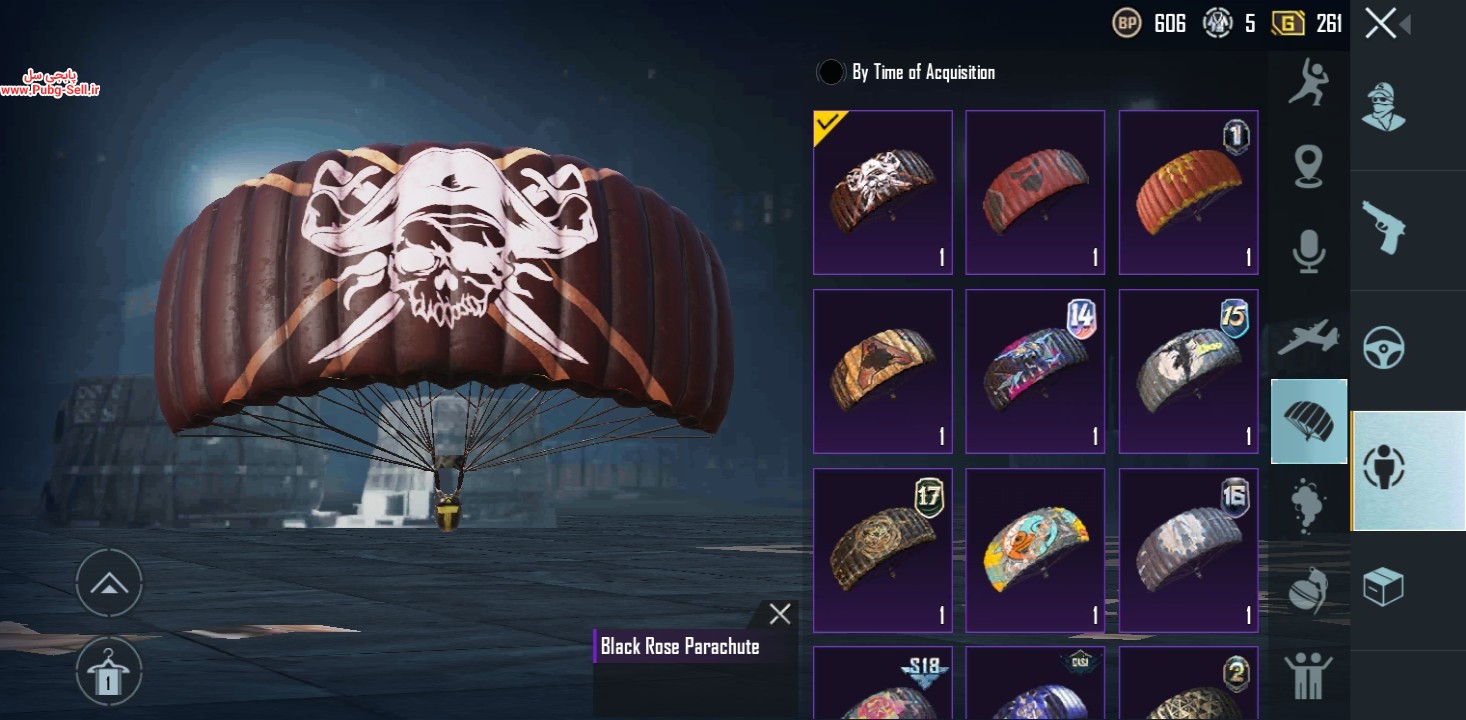
Task: Click the wardrobe hanger button
Action: click(109, 670)
